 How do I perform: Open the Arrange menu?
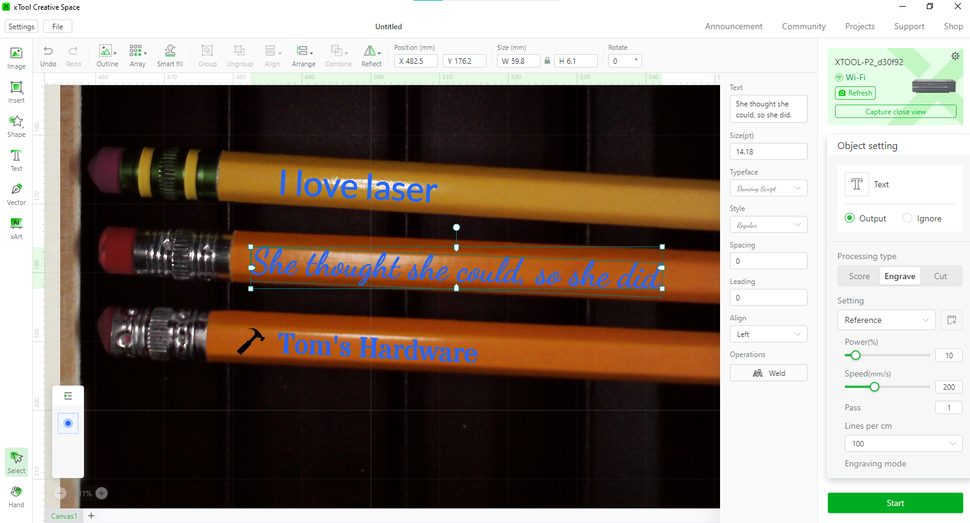[303, 56]
